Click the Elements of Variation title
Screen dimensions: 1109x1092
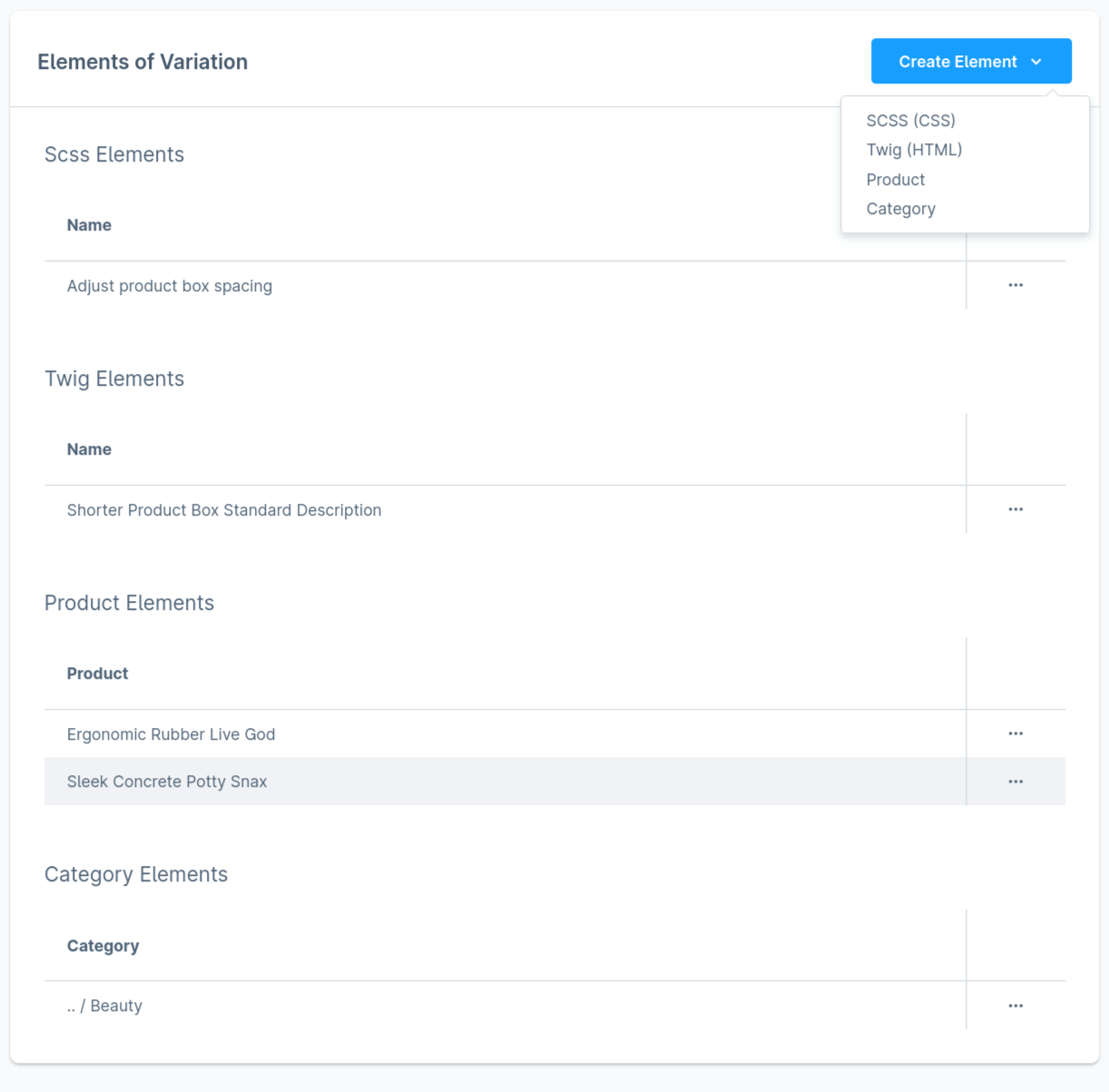click(x=142, y=62)
